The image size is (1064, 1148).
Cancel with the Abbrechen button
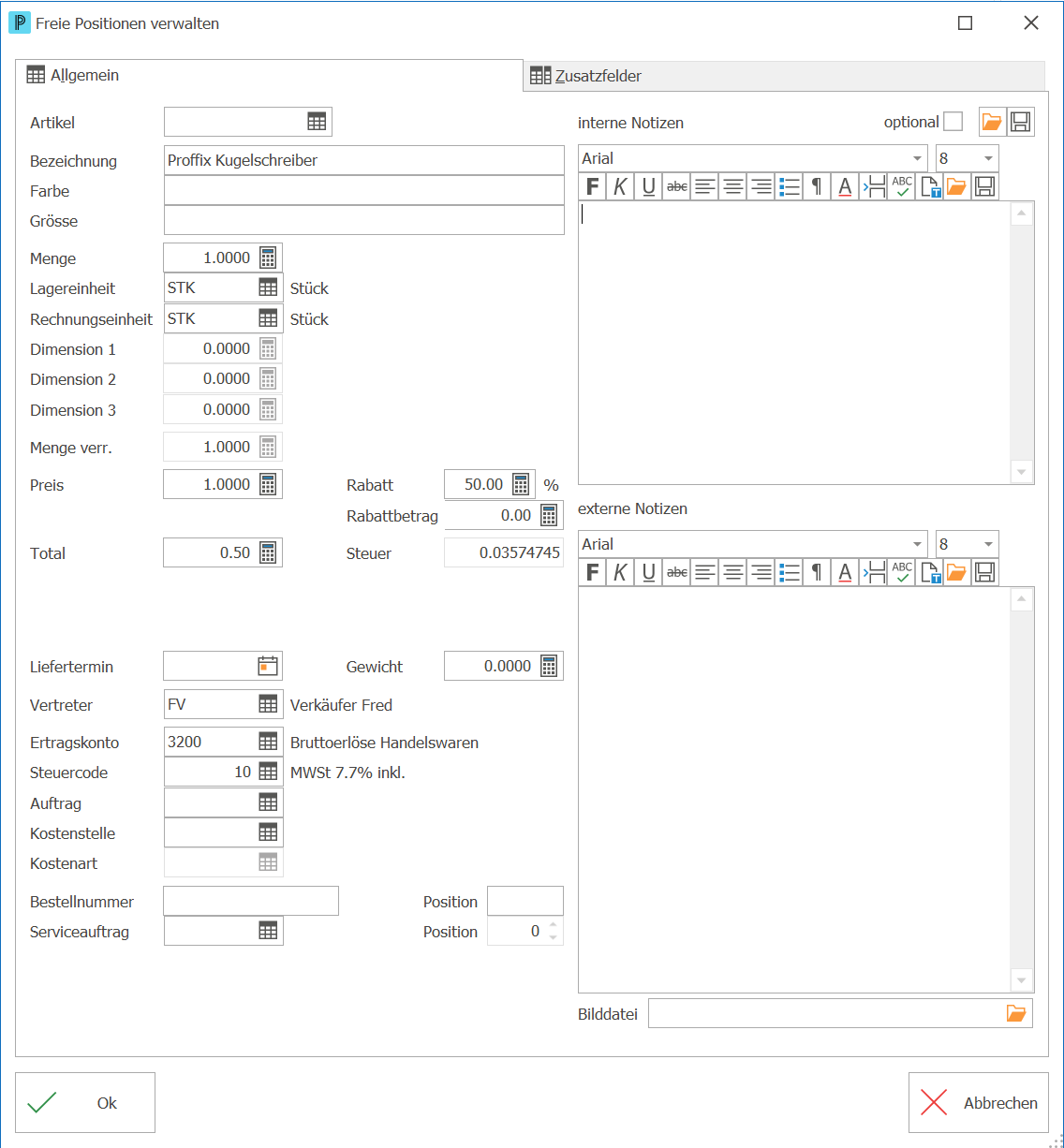click(979, 1103)
